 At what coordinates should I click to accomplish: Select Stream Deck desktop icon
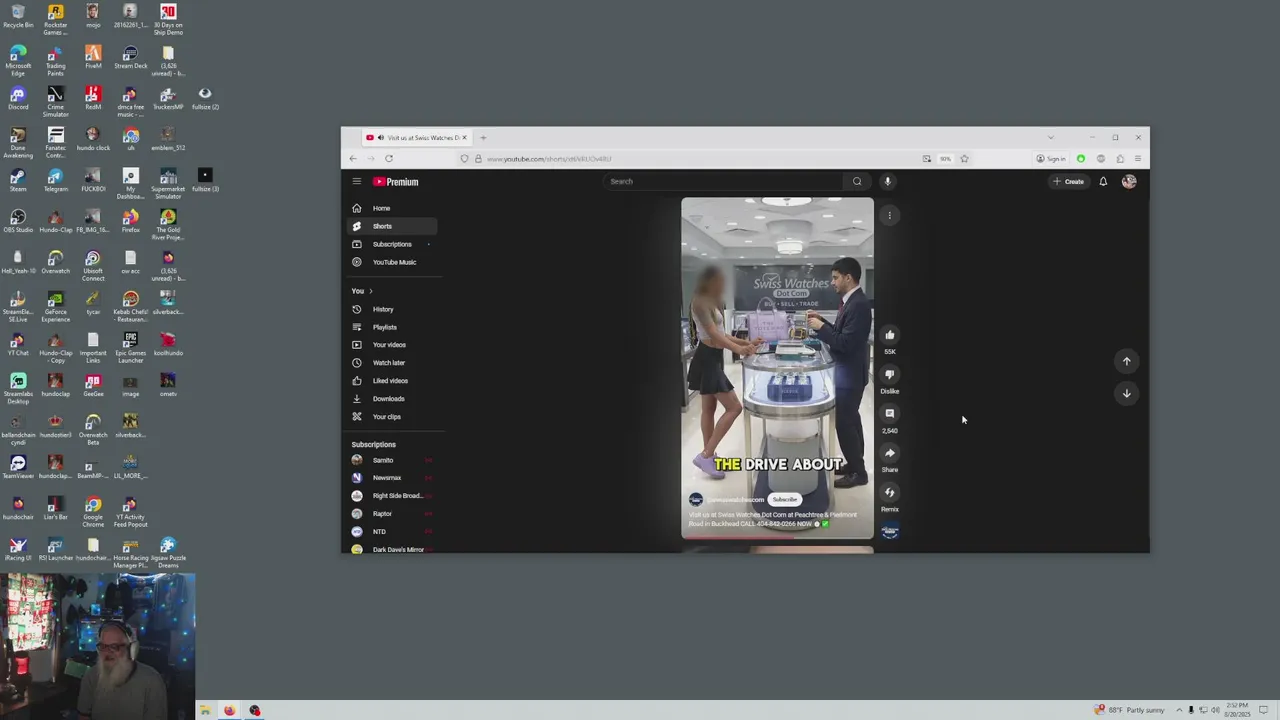click(x=130, y=57)
